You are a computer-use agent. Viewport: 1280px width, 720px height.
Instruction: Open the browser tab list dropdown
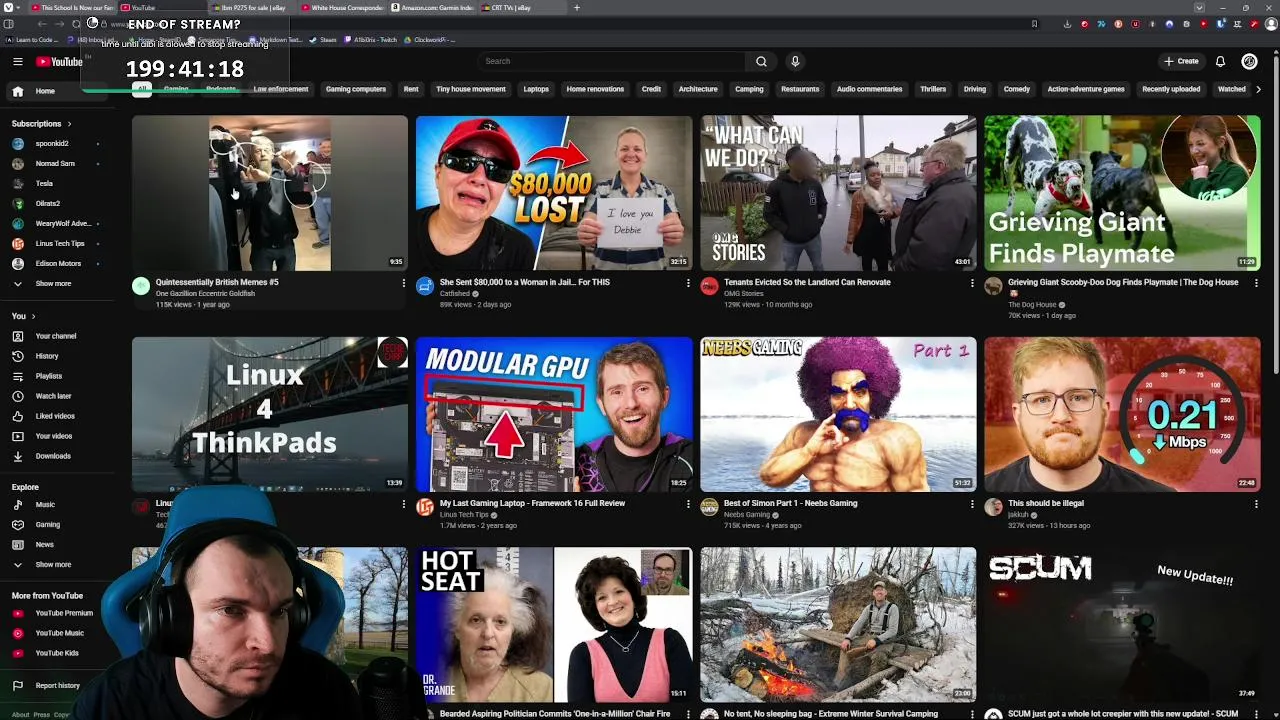tap(1199, 8)
